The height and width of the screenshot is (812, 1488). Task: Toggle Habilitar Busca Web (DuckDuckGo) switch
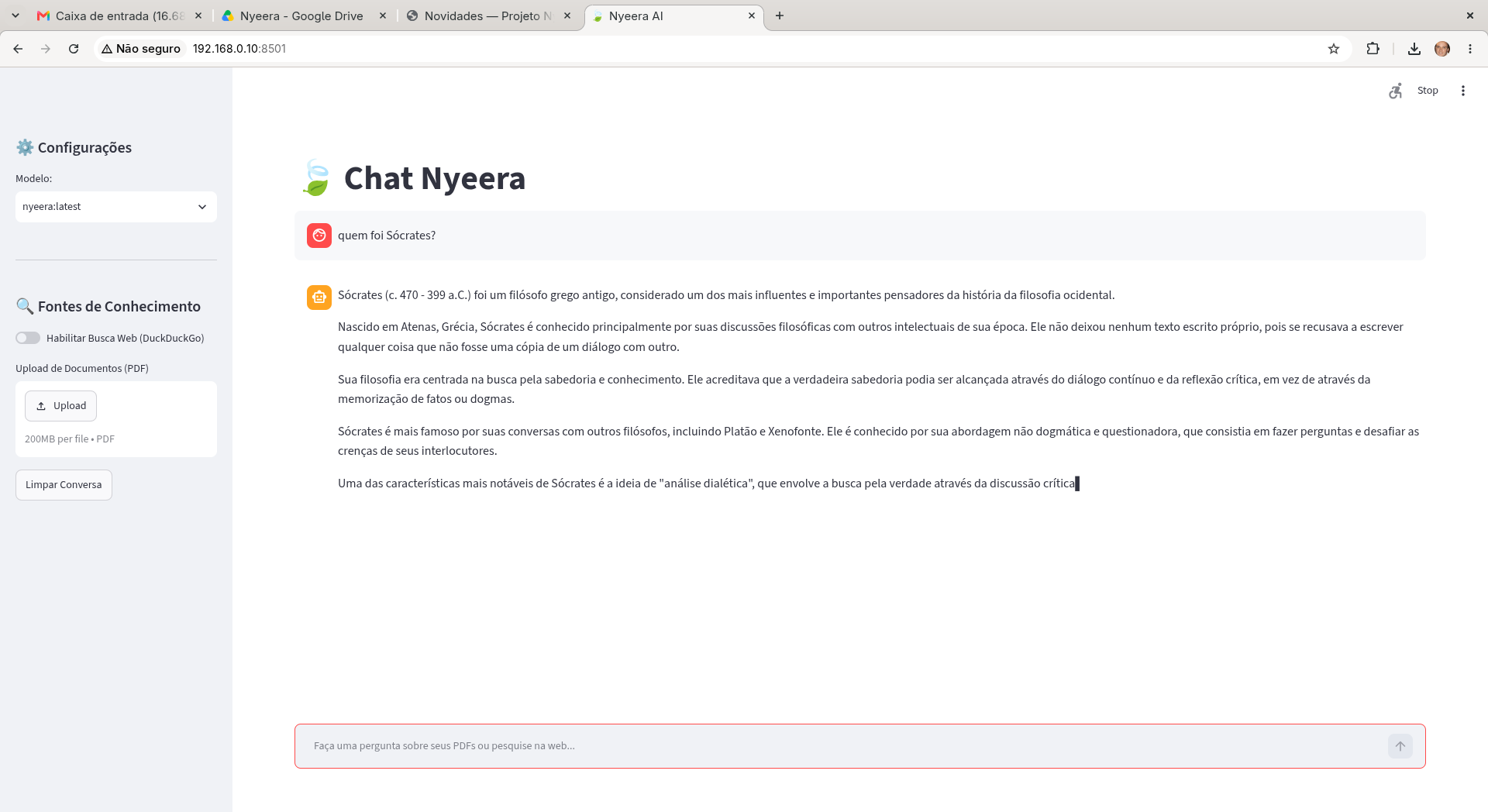click(x=28, y=338)
